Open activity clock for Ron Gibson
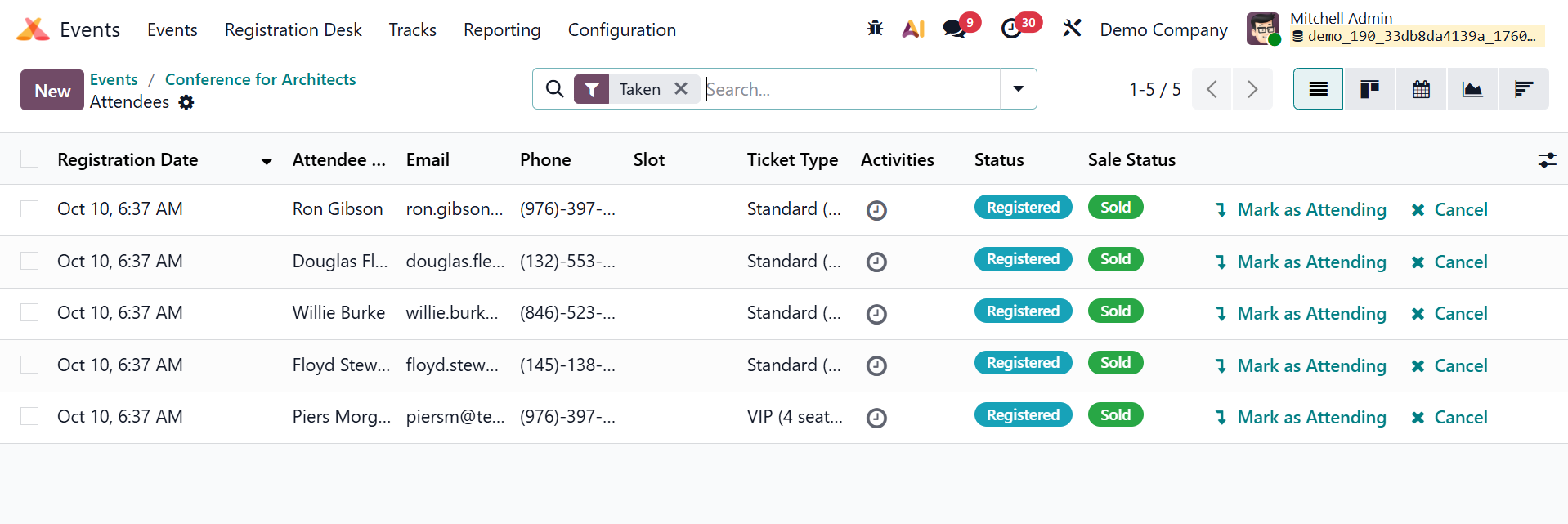This screenshot has width=1568, height=524. click(x=876, y=210)
